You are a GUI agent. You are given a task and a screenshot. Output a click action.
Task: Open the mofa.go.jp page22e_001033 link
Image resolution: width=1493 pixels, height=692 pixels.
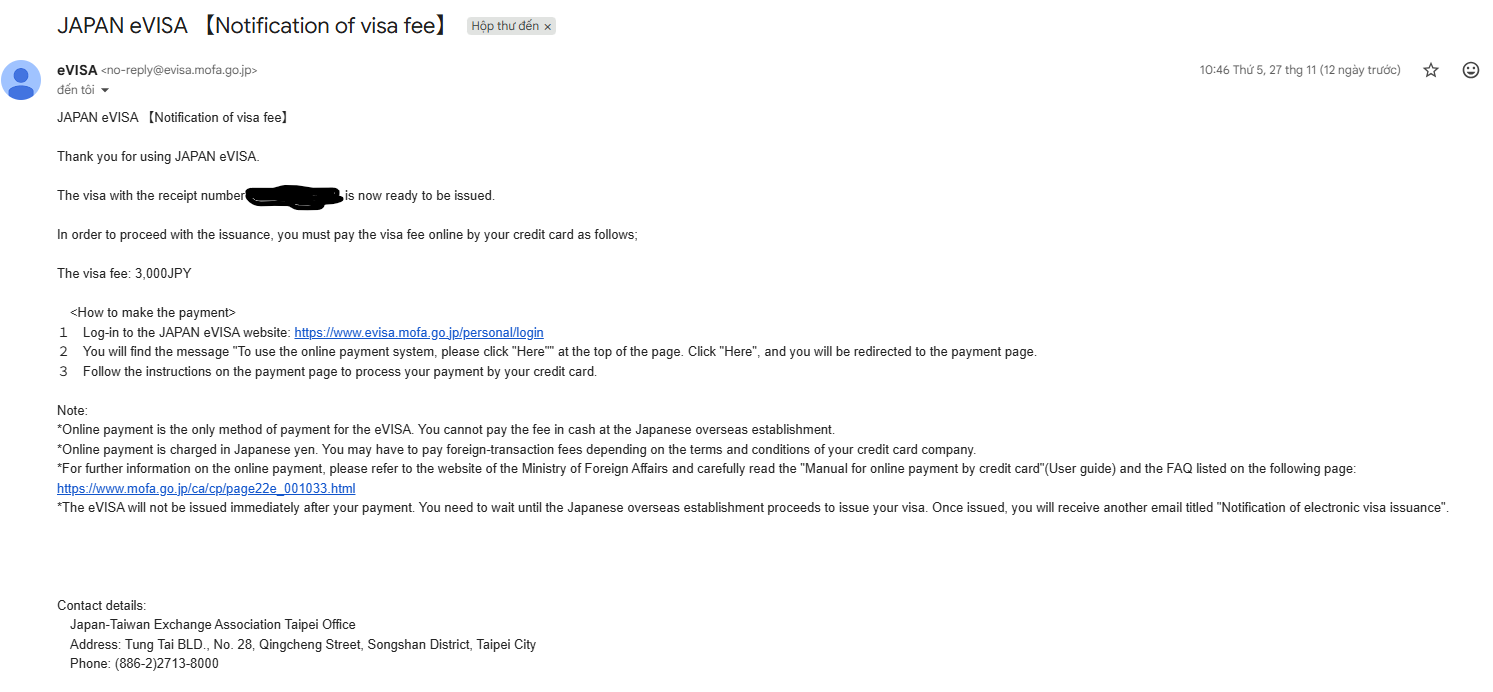[206, 489]
